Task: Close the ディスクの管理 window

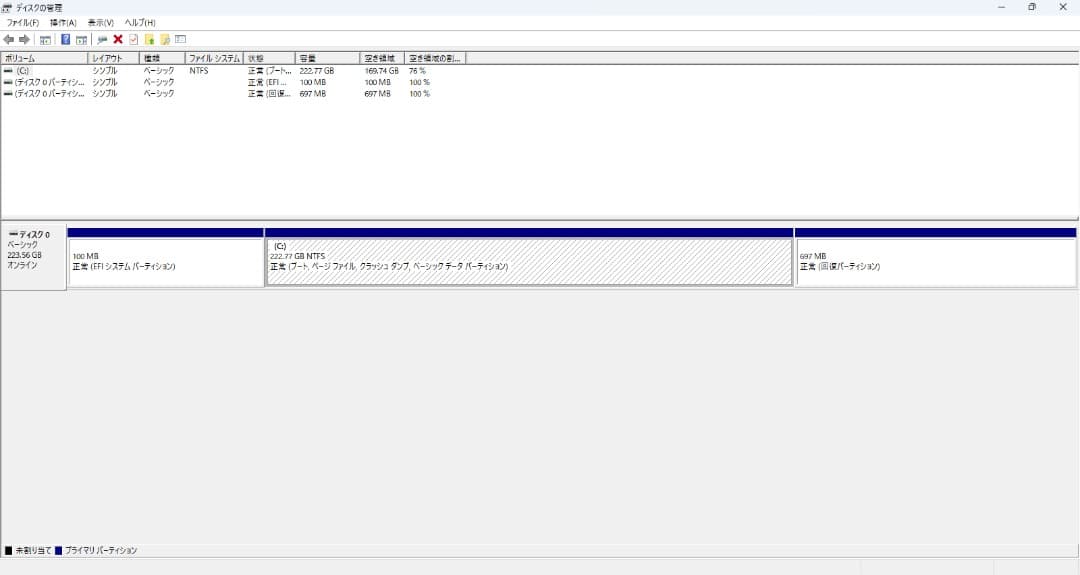Action: tap(1063, 8)
